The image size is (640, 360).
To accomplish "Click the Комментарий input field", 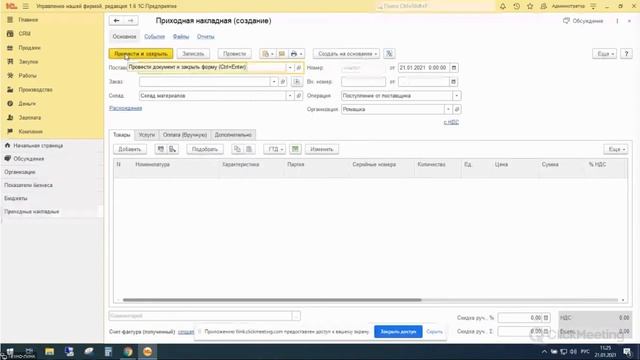I will tap(200, 316).
